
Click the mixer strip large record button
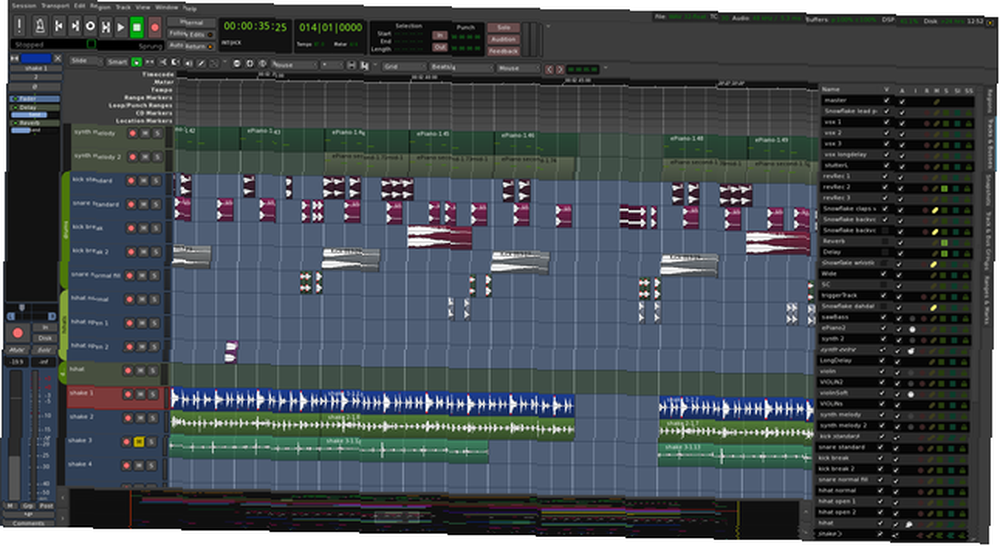tap(18, 333)
